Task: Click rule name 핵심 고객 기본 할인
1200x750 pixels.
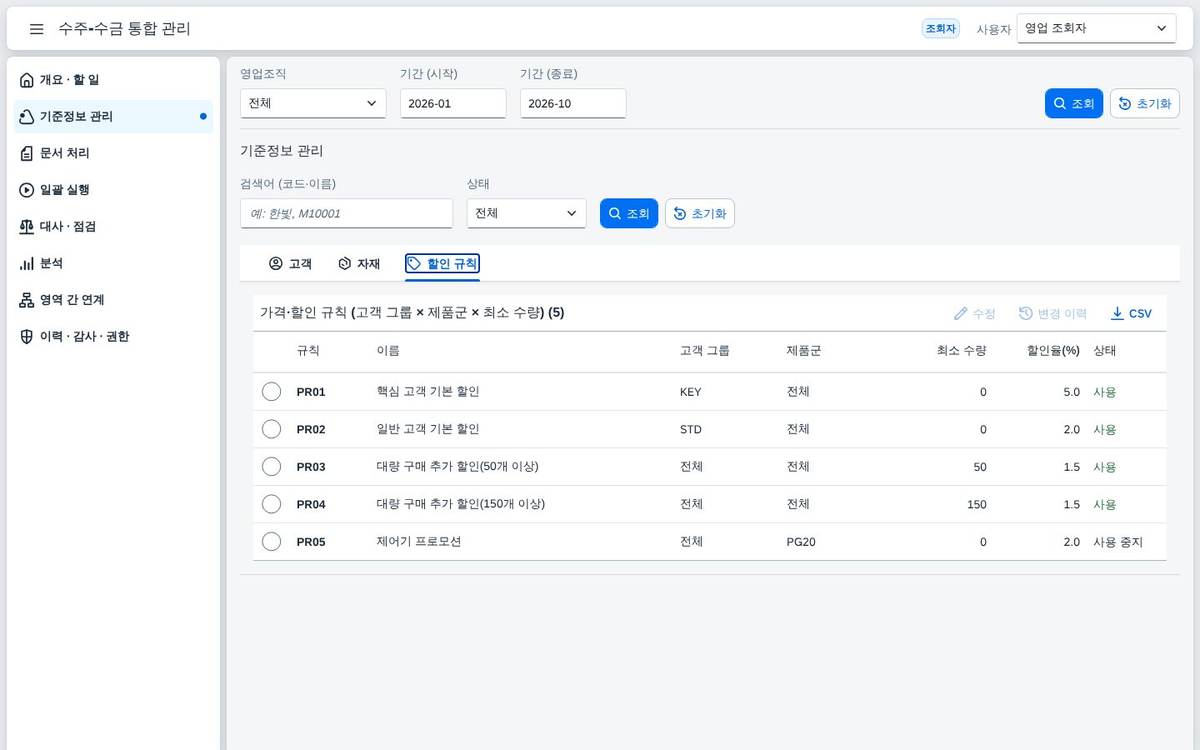Action: point(428,392)
